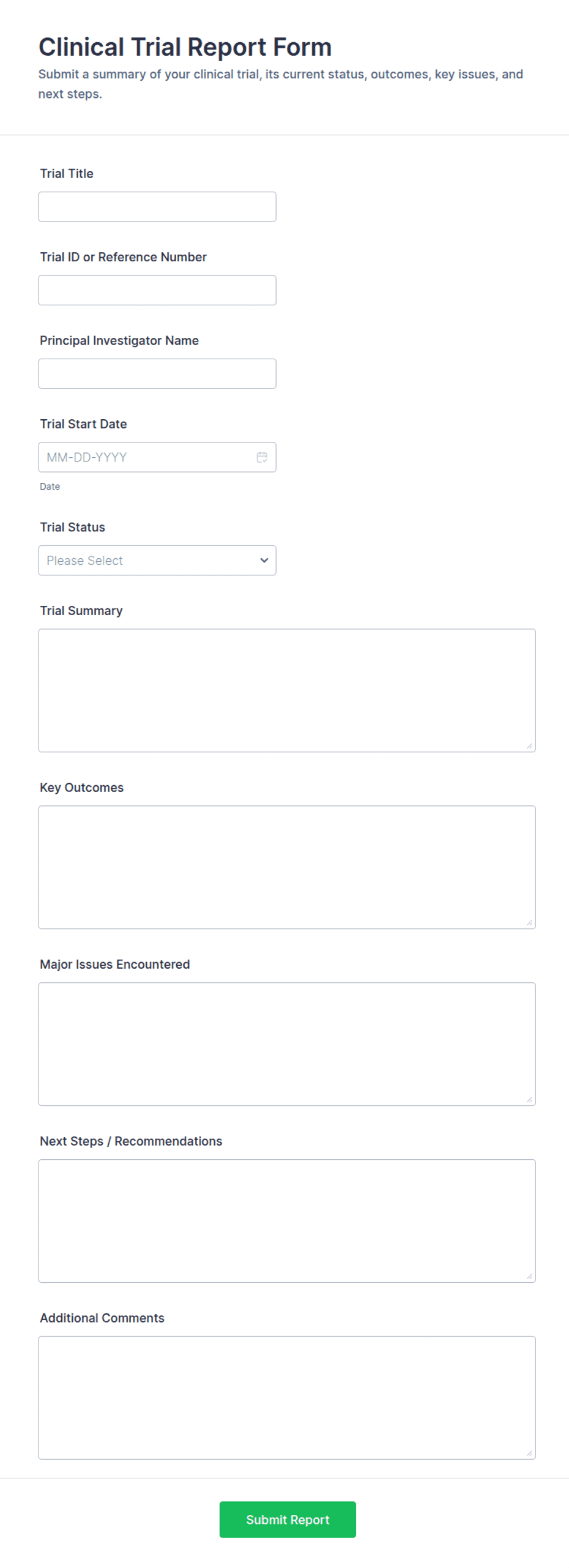Focus the Trial Summary text area
This screenshot has width=569, height=1568.
tap(287, 690)
